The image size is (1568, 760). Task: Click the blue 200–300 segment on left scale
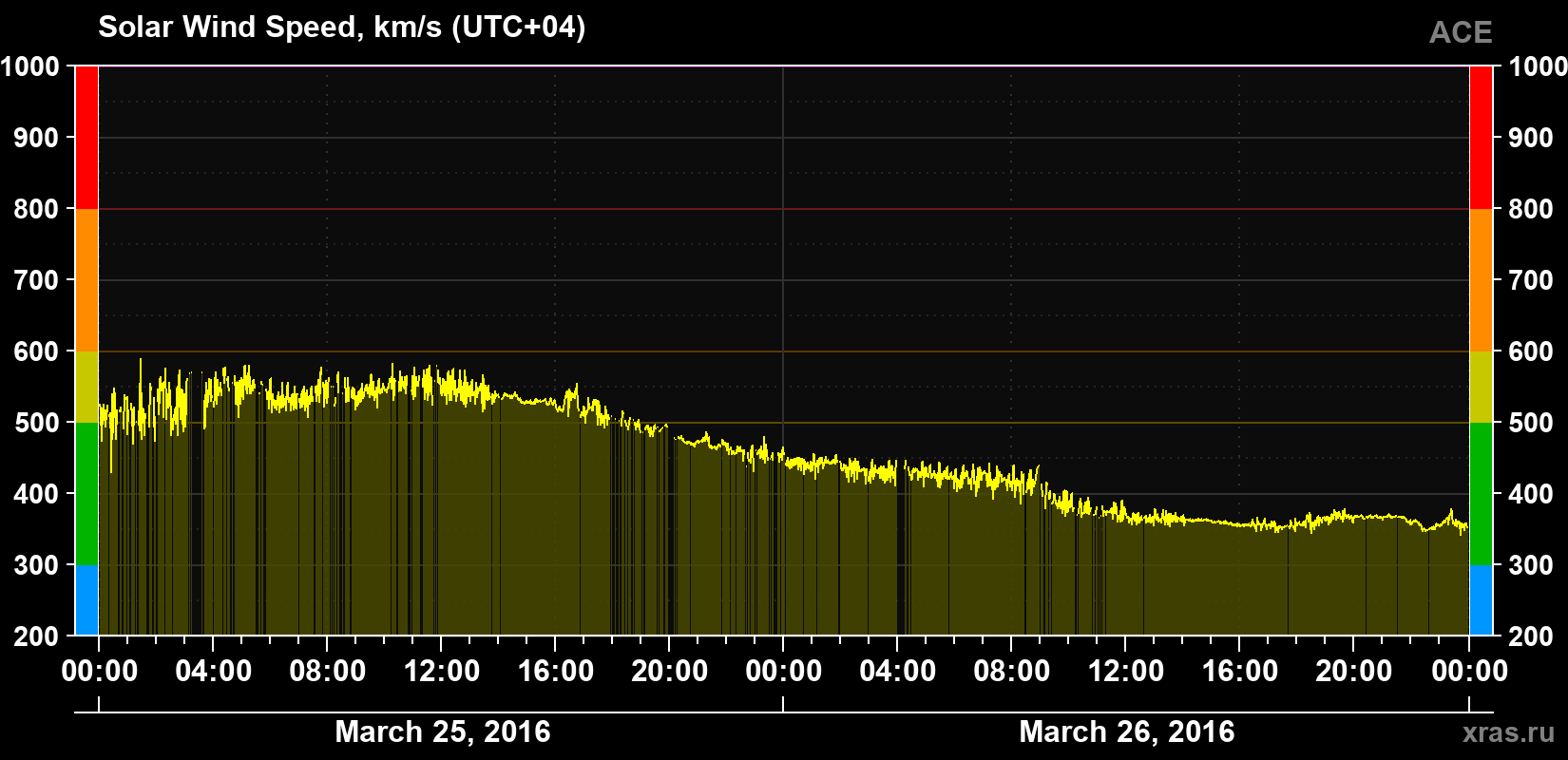pyautogui.click(x=86, y=600)
